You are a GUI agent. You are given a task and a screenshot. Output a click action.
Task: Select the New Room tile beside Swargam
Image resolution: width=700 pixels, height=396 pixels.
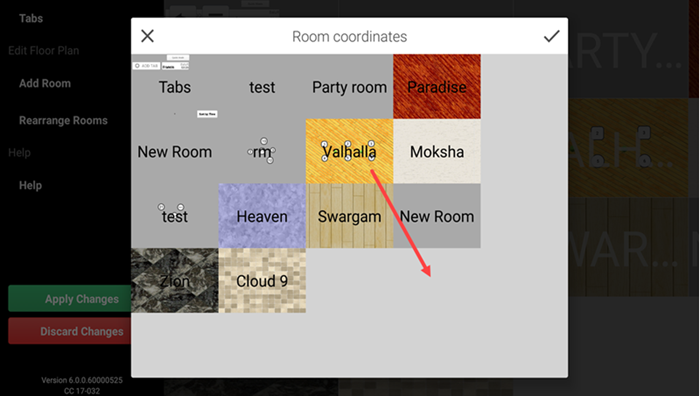(x=437, y=216)
